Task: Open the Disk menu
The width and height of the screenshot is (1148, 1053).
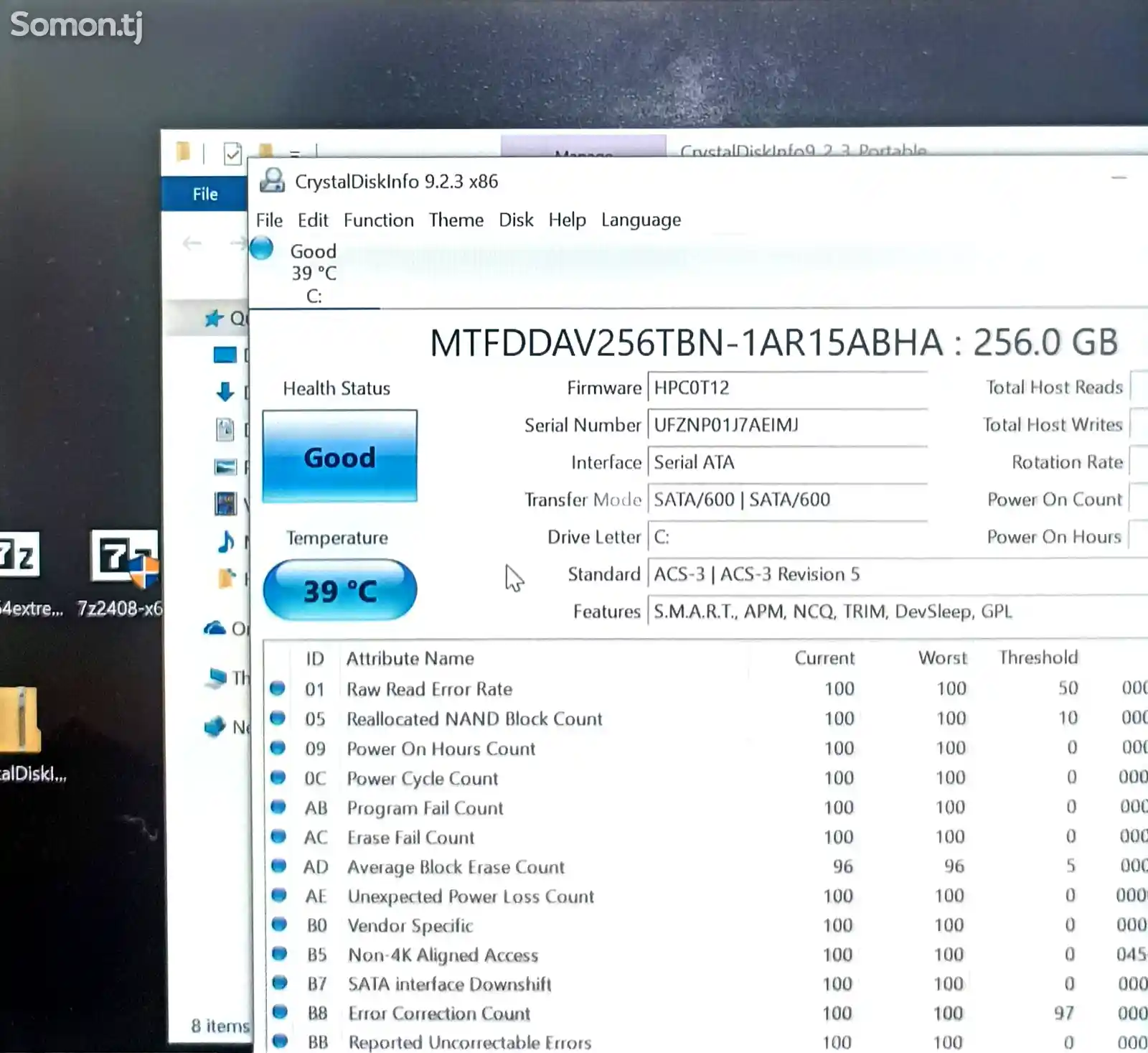Action: (x=516, y=220)
